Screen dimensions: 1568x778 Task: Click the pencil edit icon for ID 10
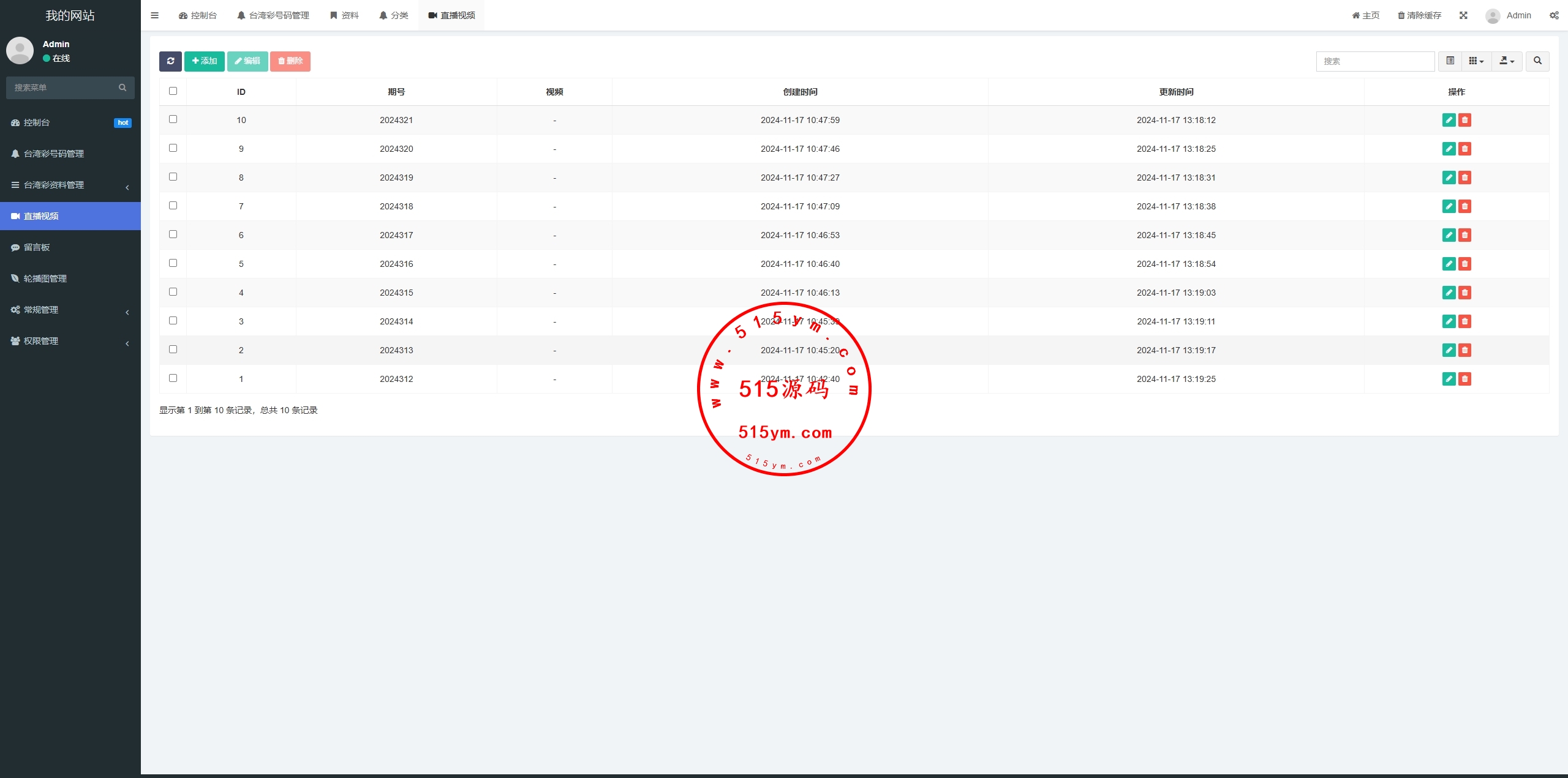coord(1449,120)
